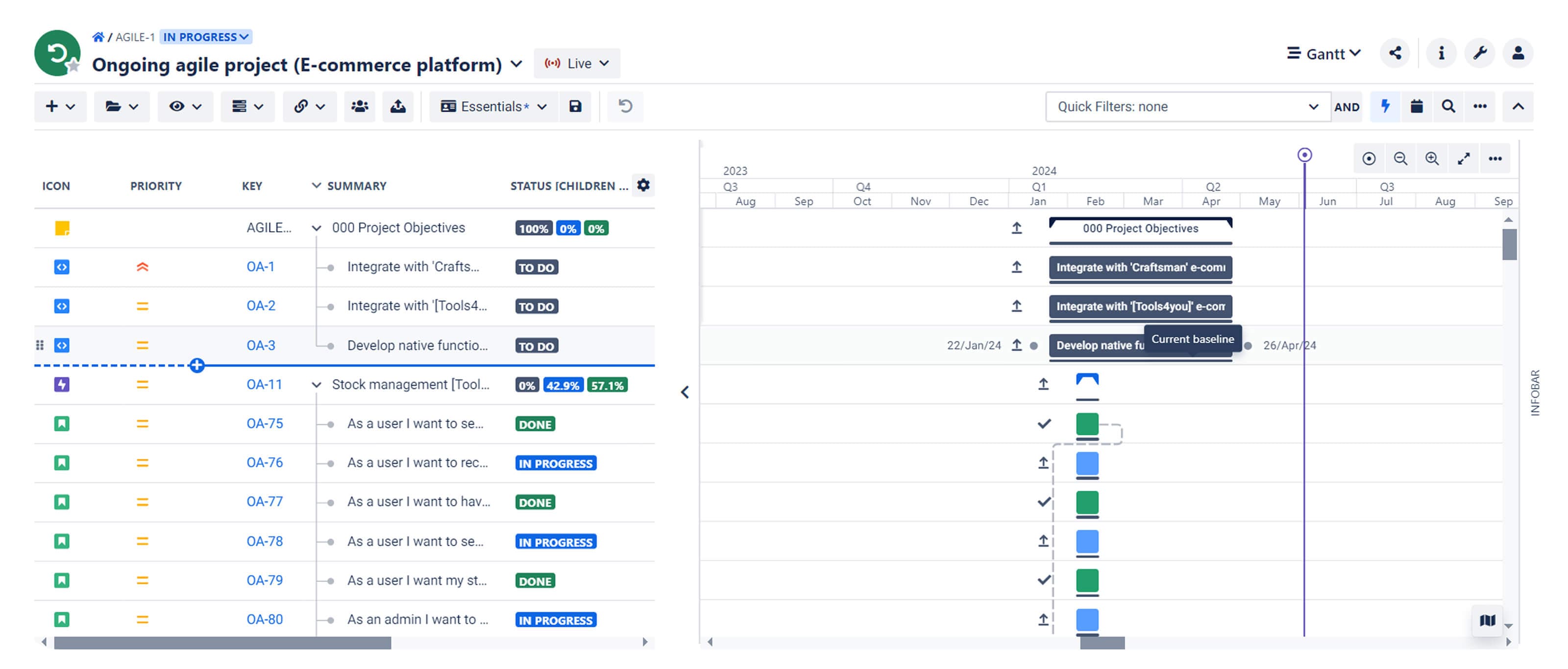The width and height of the screenshot is (1568, 669).
Task: Open Gantt chart more options ellipsis
Action: click(x=1495, y=159)
